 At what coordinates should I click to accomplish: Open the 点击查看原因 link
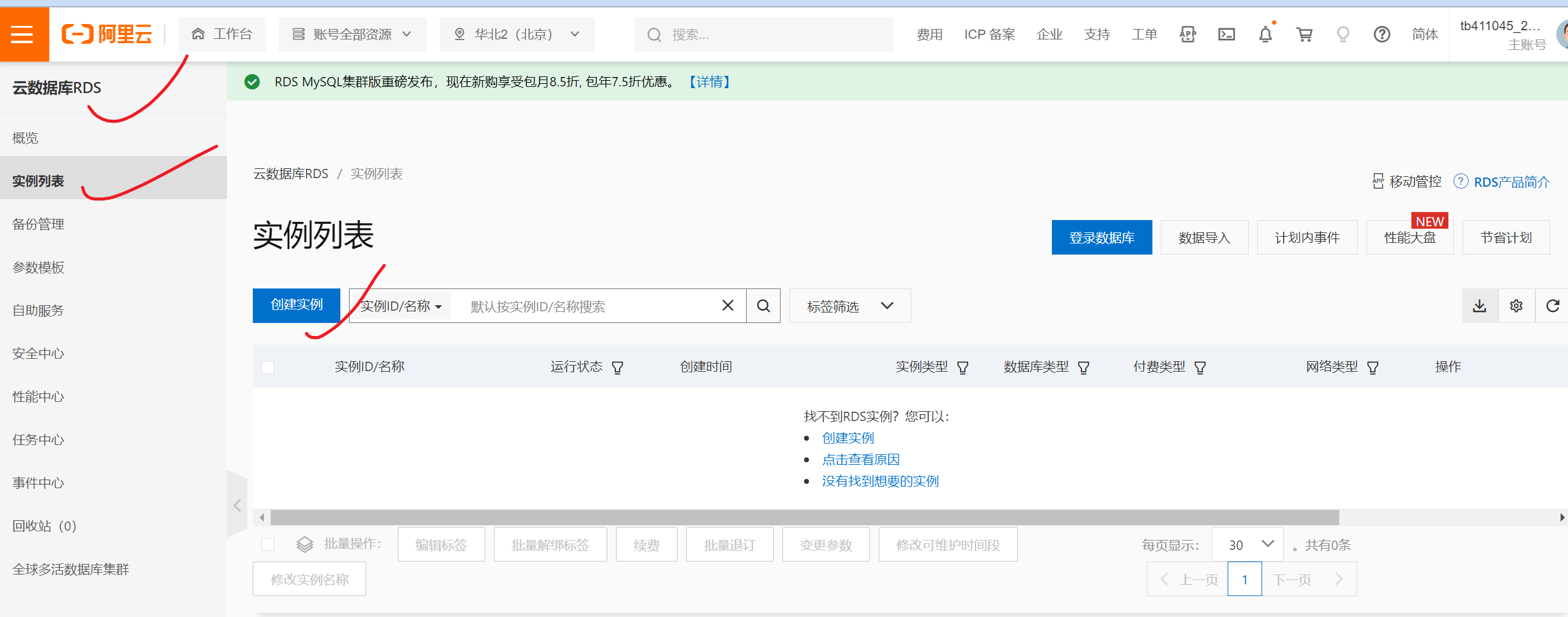tap(861, 460)
